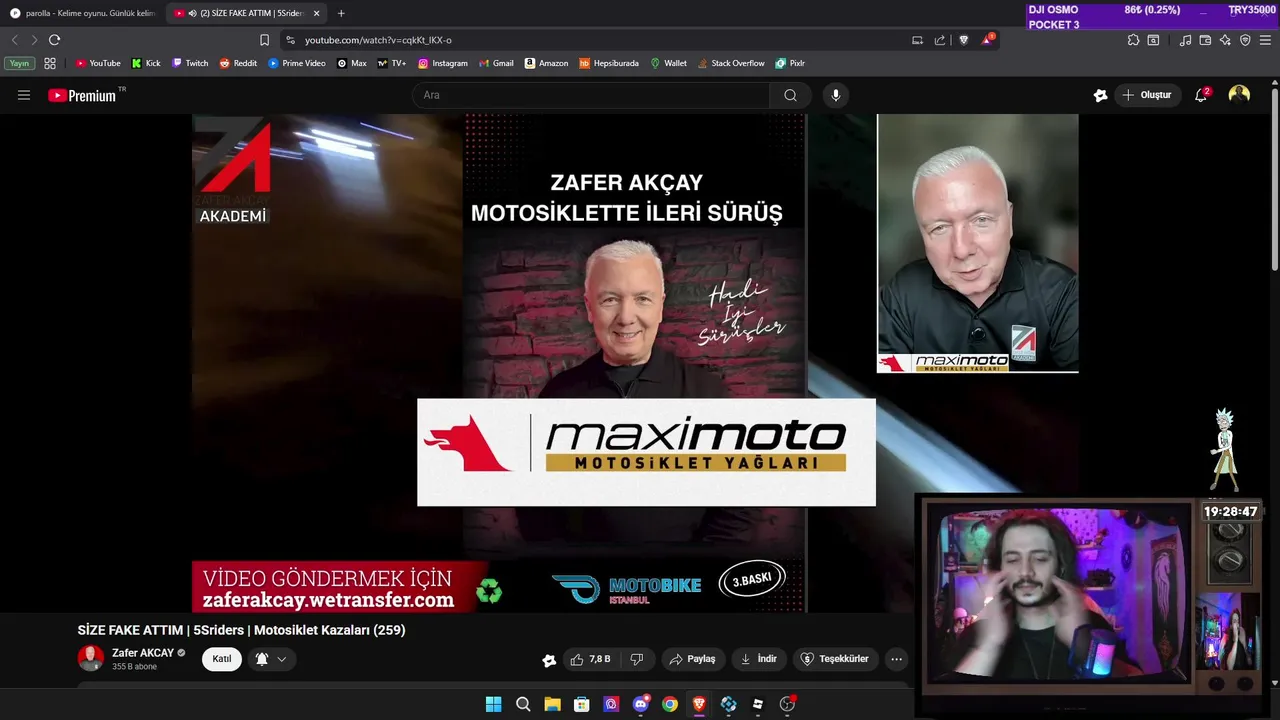Click the sparkle icon left of Oluştur
The height and width of the screenshot is (720, 1280).
1100,95
